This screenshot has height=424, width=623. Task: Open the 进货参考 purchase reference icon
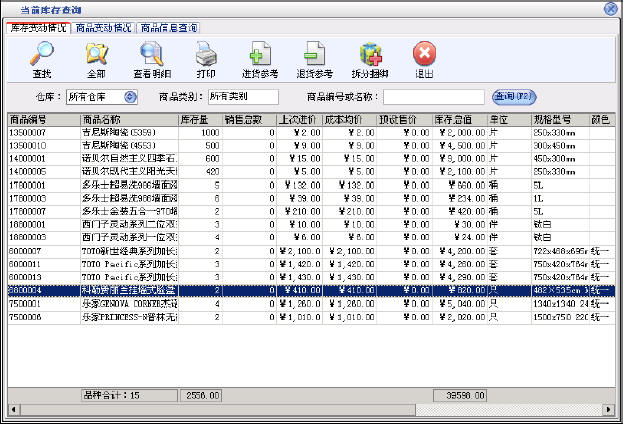click(260, 55)
